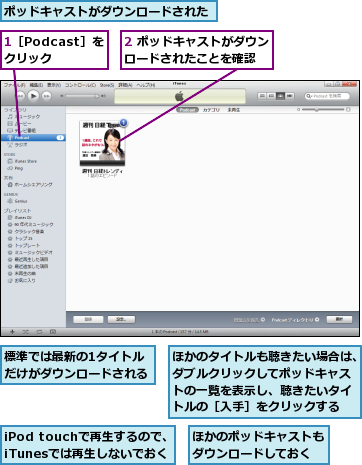Select the クラシック音楽 playlist
Screen dimensions: 362x465
[x=33, y=231]
